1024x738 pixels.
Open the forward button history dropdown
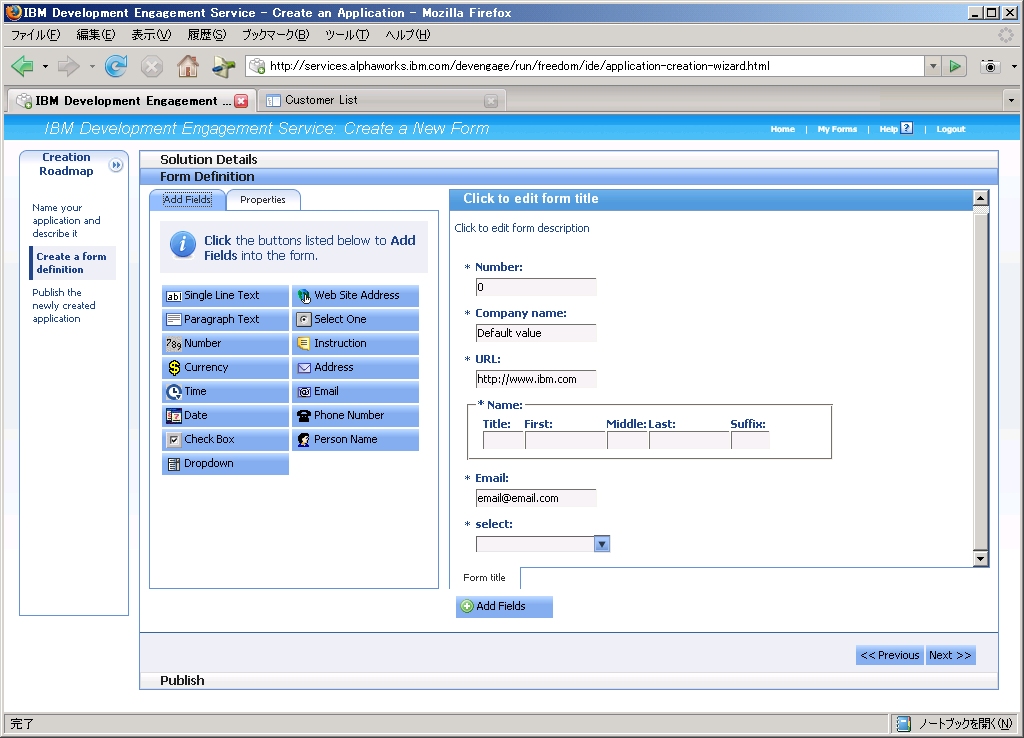pos(92,66)
